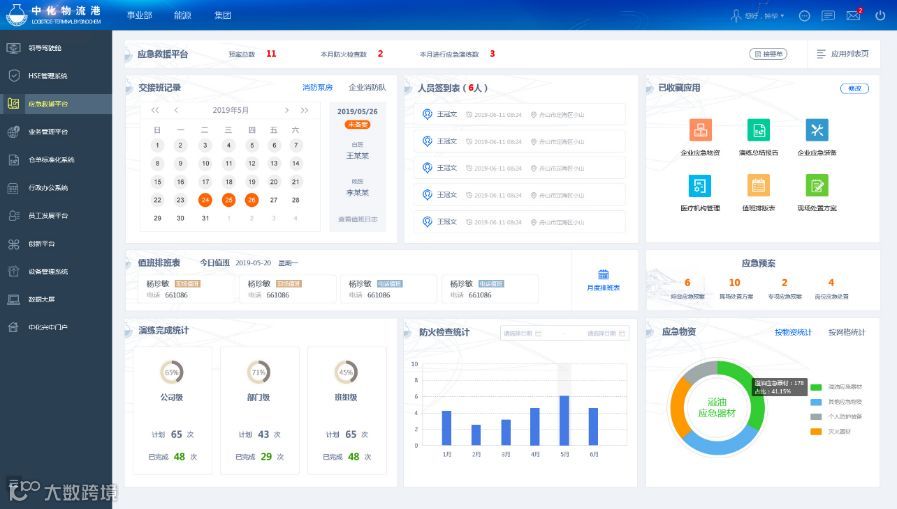The width and height of the screenshot is (897, 509).
Task: Click the power logout icon
Action: tap(880, 15)
